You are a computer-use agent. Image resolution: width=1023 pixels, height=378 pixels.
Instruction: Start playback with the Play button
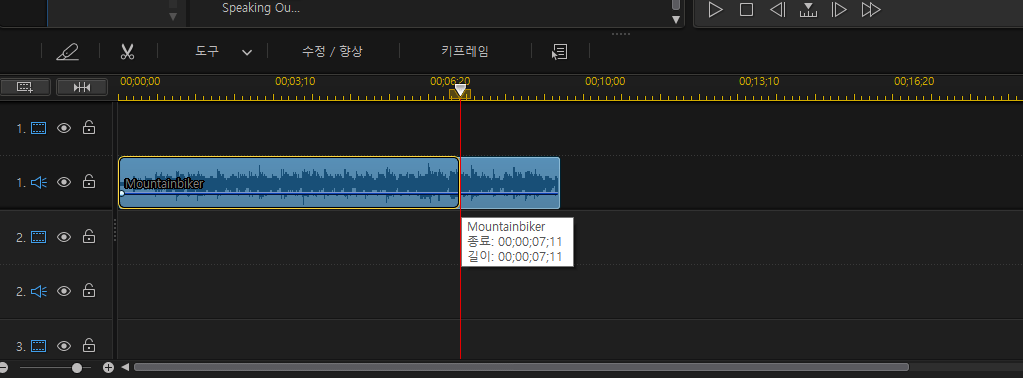point(716,10)
